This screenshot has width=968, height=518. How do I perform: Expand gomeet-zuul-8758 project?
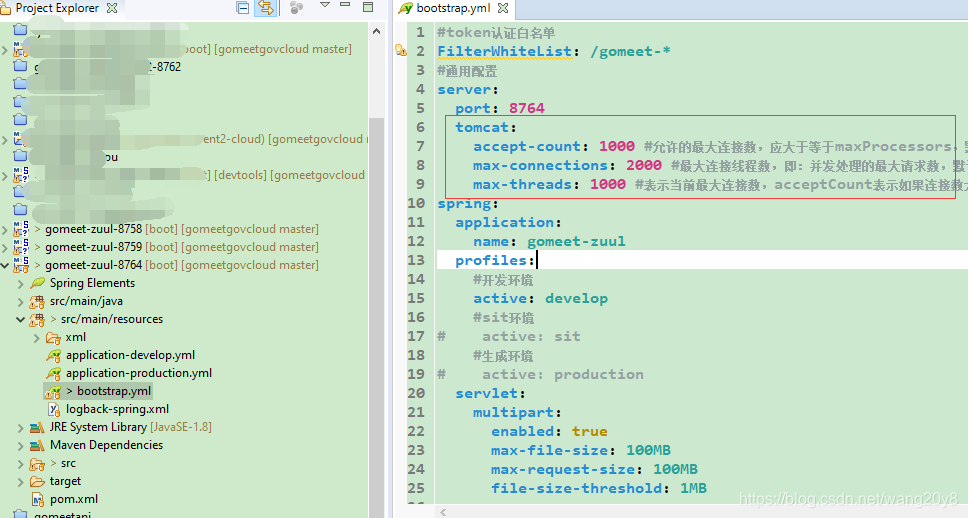click(6, 229)
